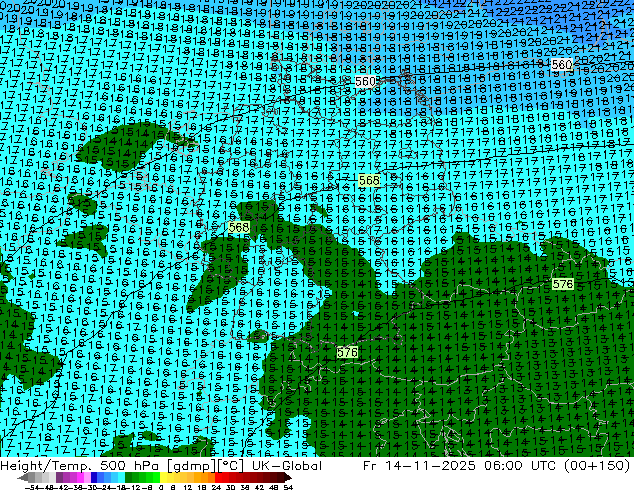This screenshot has height=490, width=634.
Task: Click the '0' value under the color scale
Action: tap(161, 488)
